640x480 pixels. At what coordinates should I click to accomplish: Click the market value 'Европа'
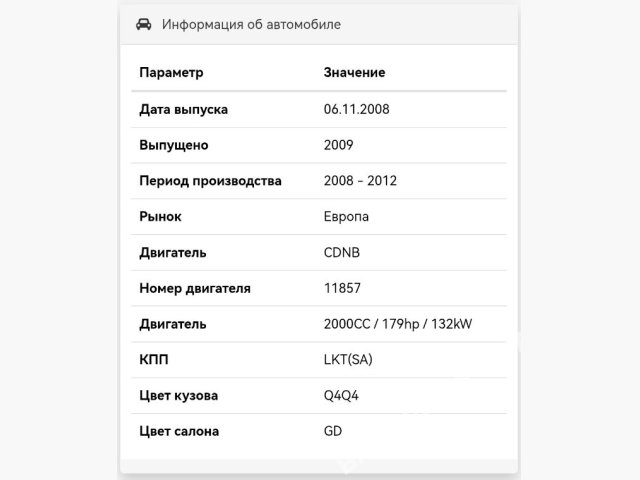pos(346,216)
